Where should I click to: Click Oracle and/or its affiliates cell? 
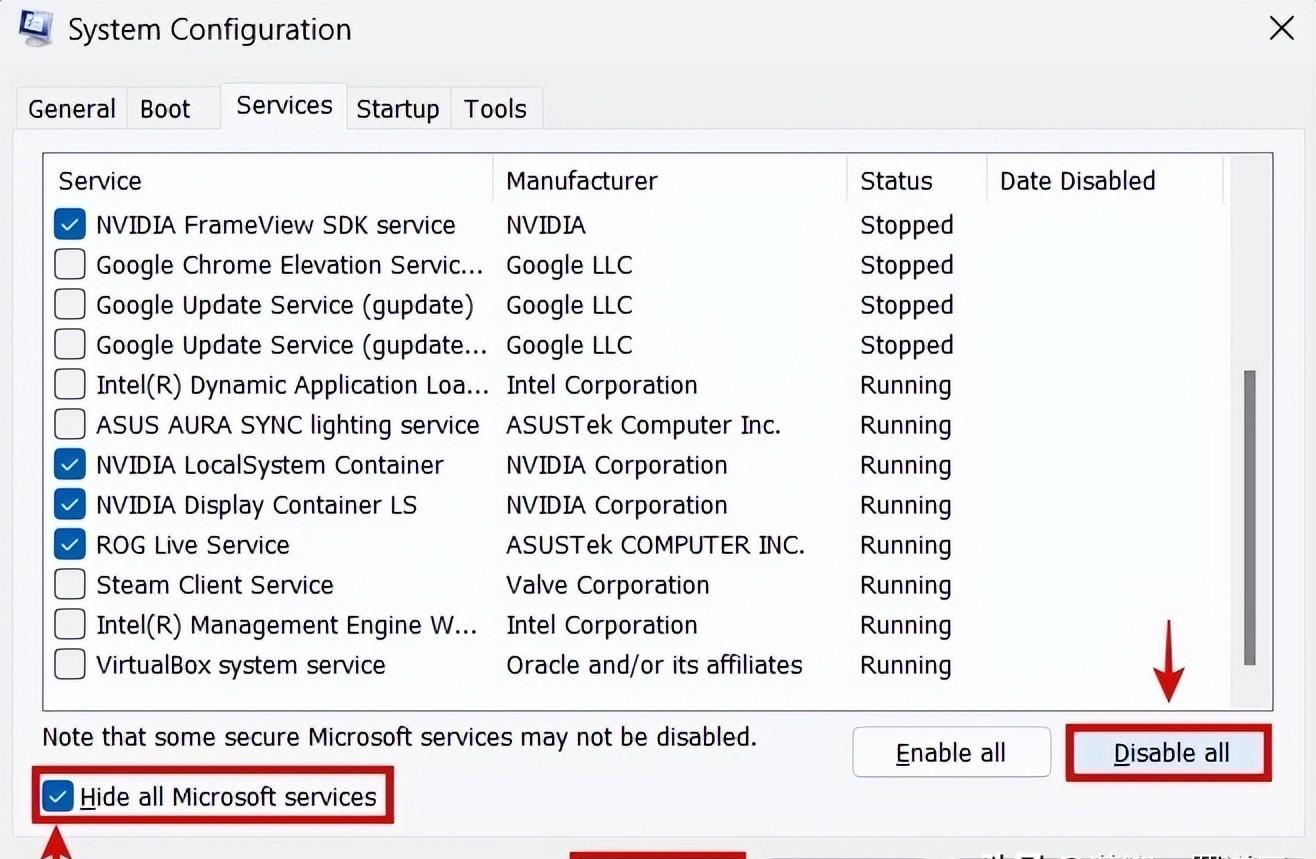pyautogui.click(x=654, y=665)
